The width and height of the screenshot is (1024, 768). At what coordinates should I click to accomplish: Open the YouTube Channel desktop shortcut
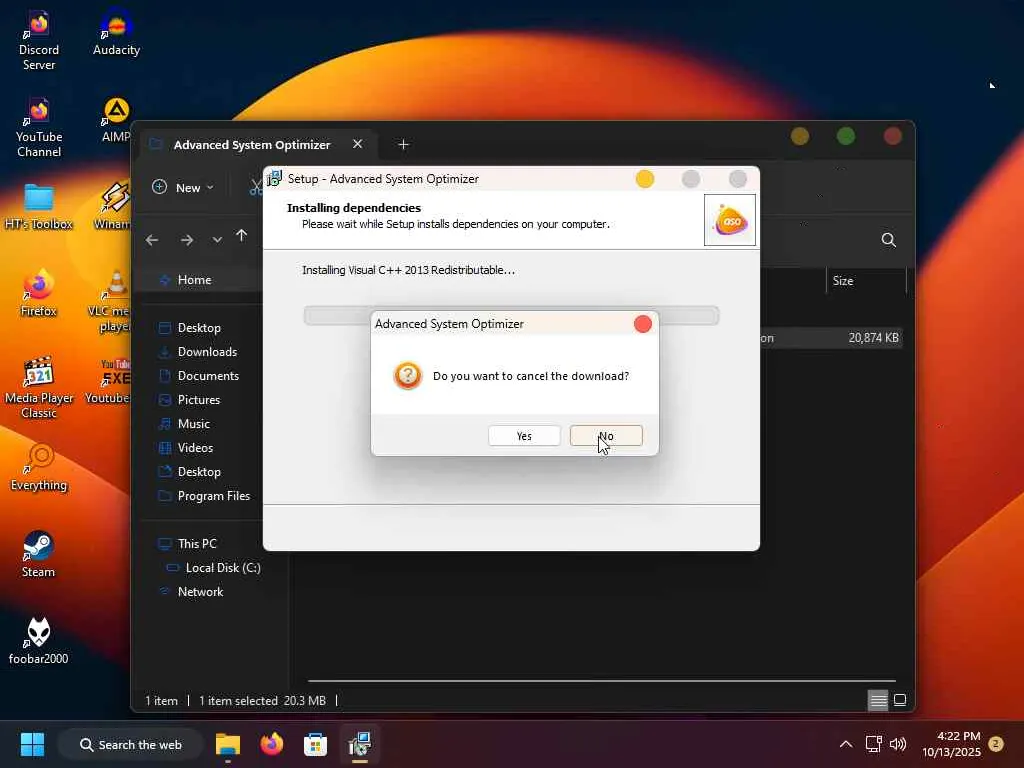[x=39, y=128]
